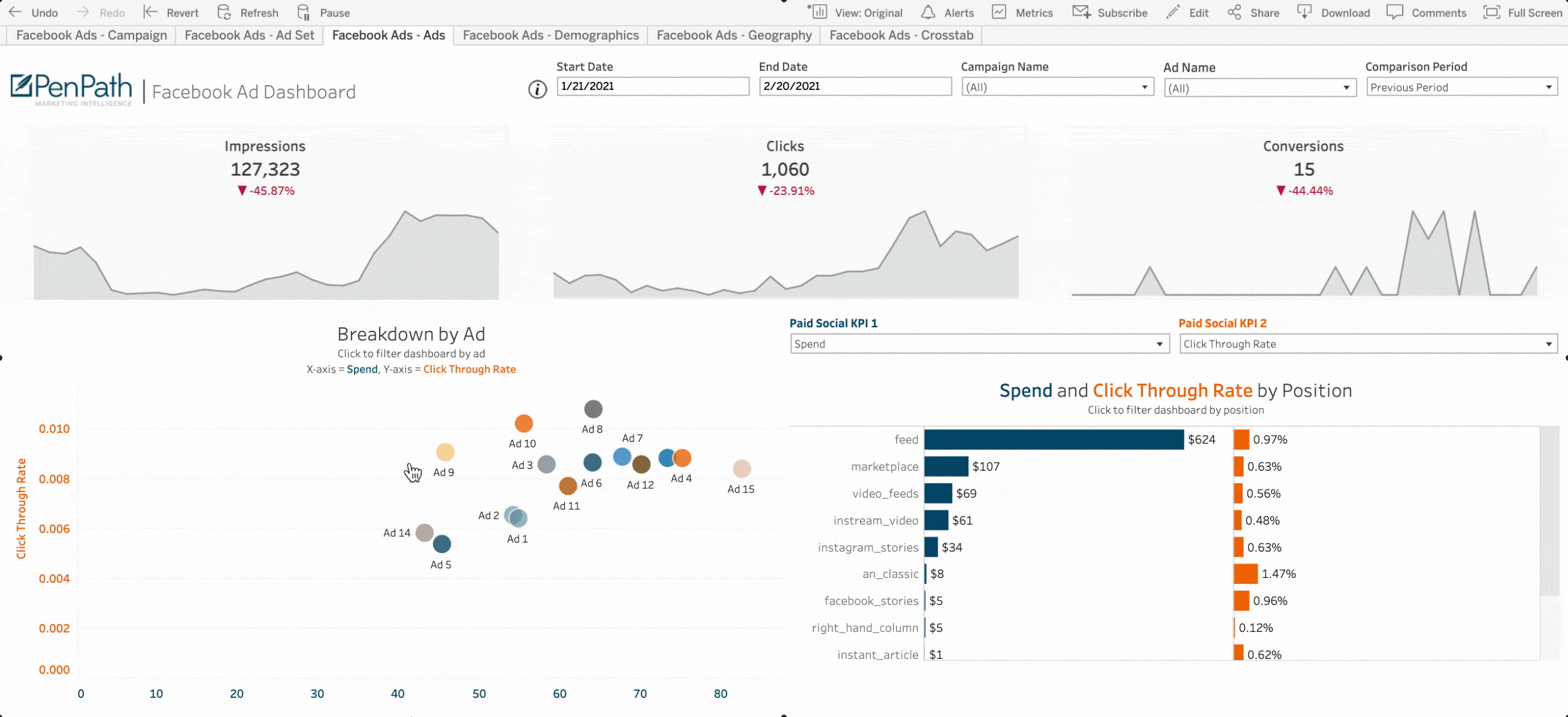Click the Revert text button
Screen dimensions: 1568x717
tap(183, 13)
